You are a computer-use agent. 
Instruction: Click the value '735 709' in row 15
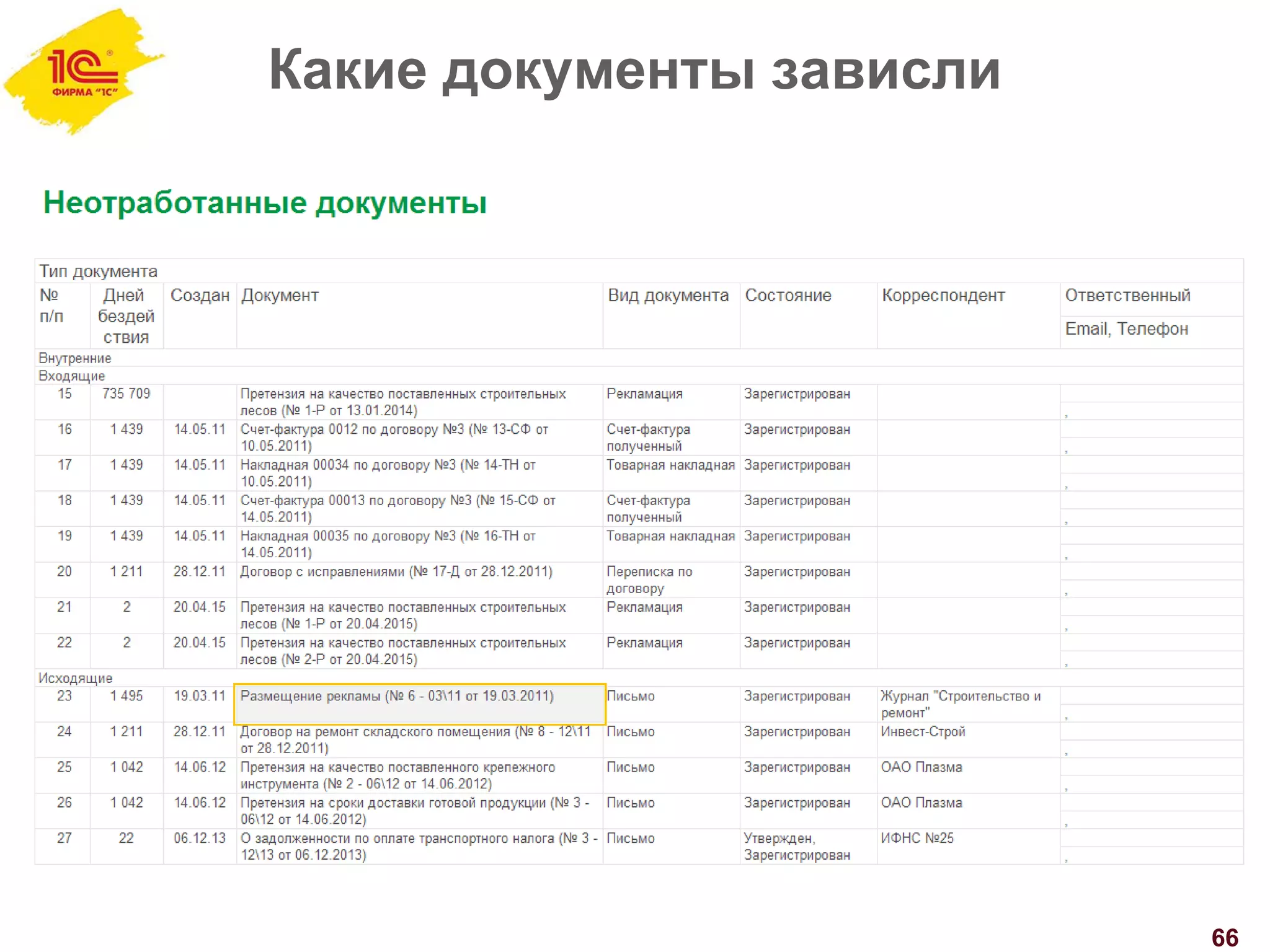[x=127, y=394]
